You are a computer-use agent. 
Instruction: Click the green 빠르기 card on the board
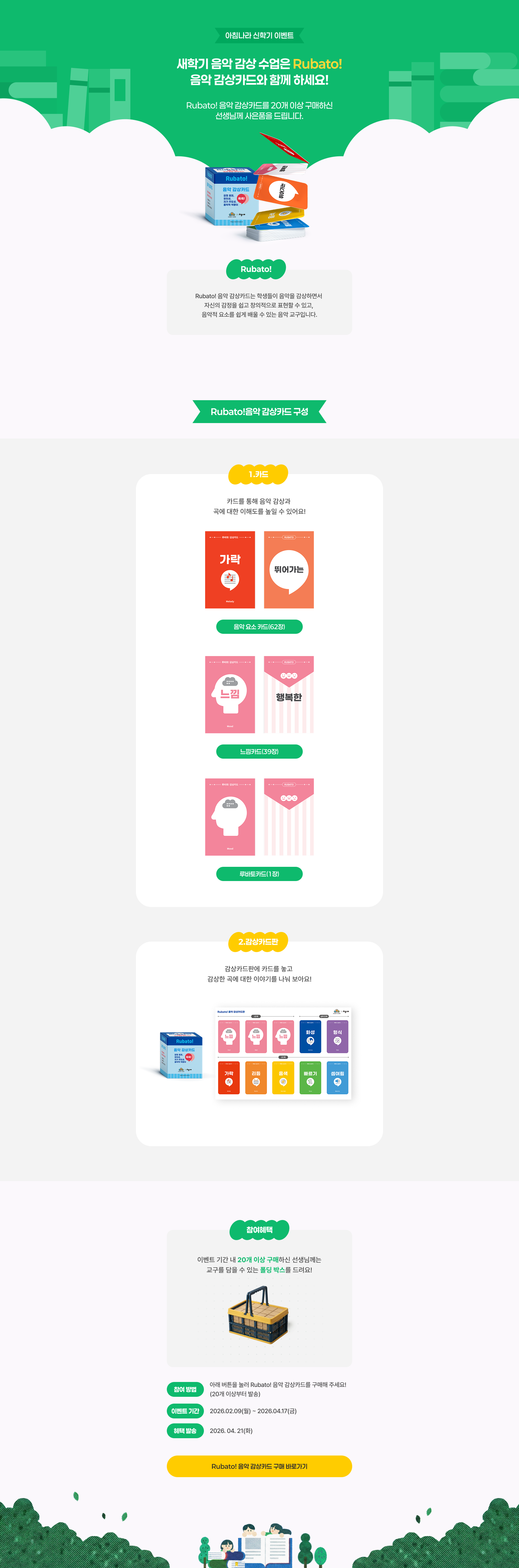[310, 1077]
